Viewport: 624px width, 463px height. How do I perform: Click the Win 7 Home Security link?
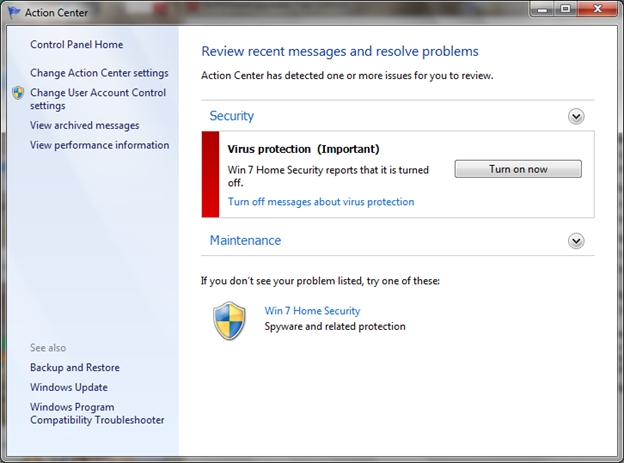[x=312, y=311]
